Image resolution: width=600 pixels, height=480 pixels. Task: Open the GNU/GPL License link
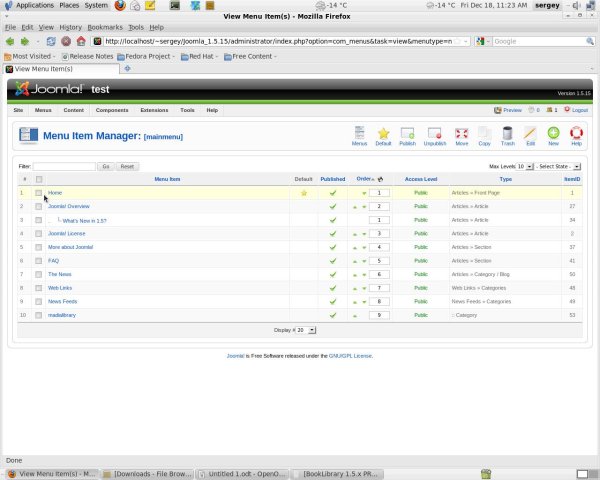click(x=350, y=356)
